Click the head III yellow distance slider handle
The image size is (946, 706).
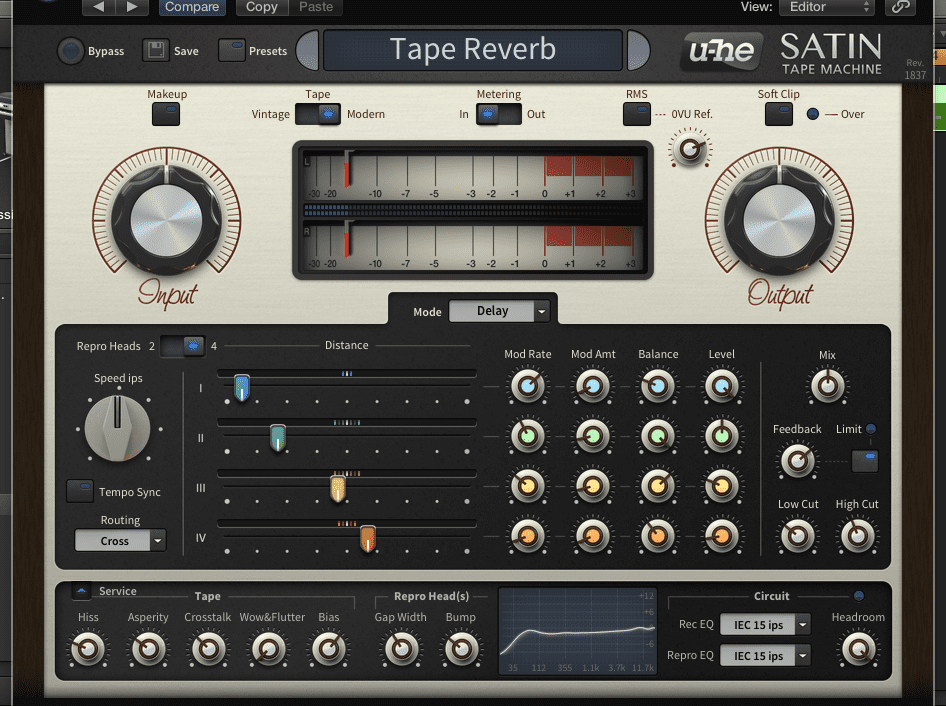pyautogui.click(x=338, y=488)
